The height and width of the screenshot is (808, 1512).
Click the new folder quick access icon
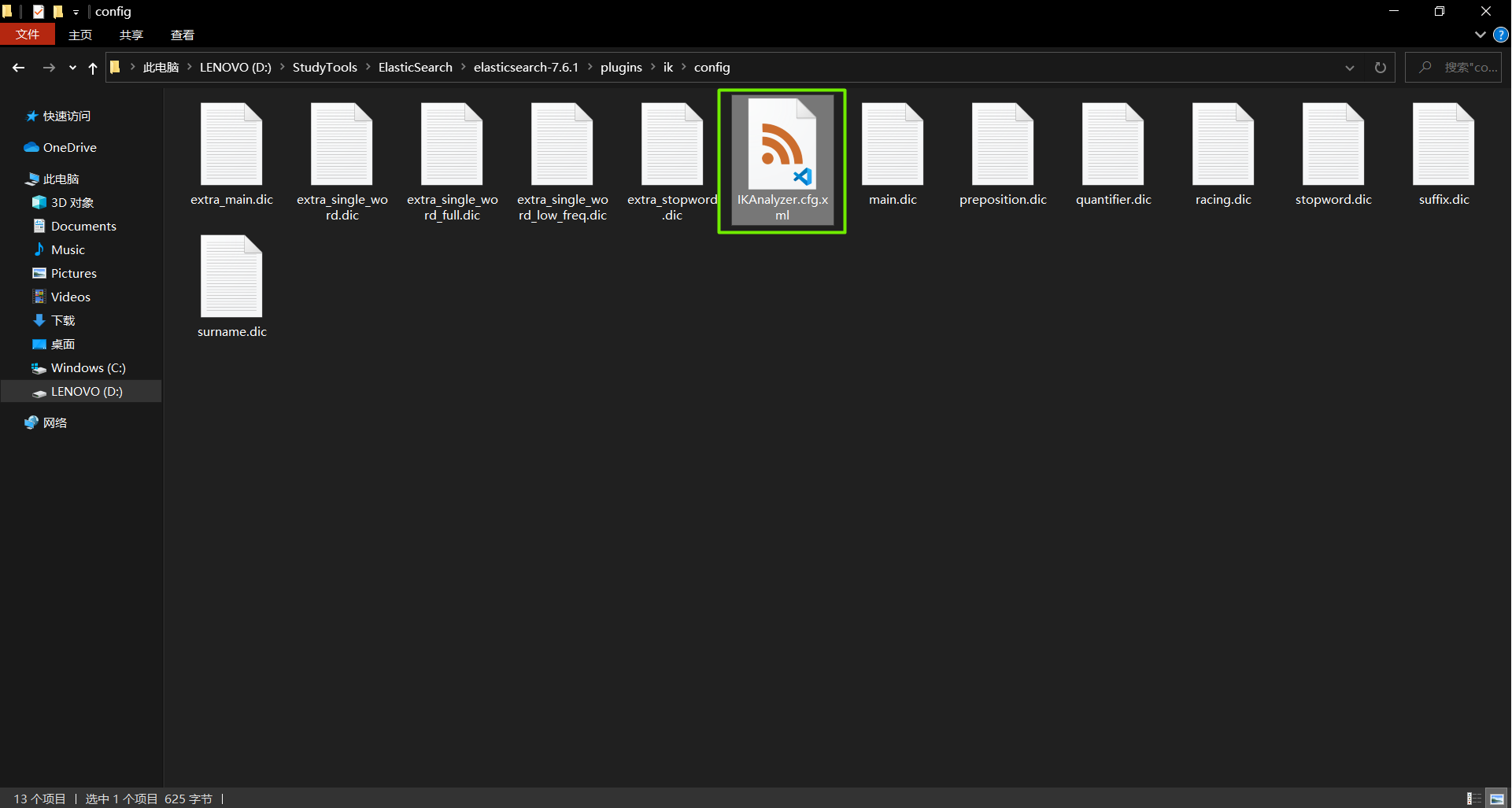tap(58, 11)
